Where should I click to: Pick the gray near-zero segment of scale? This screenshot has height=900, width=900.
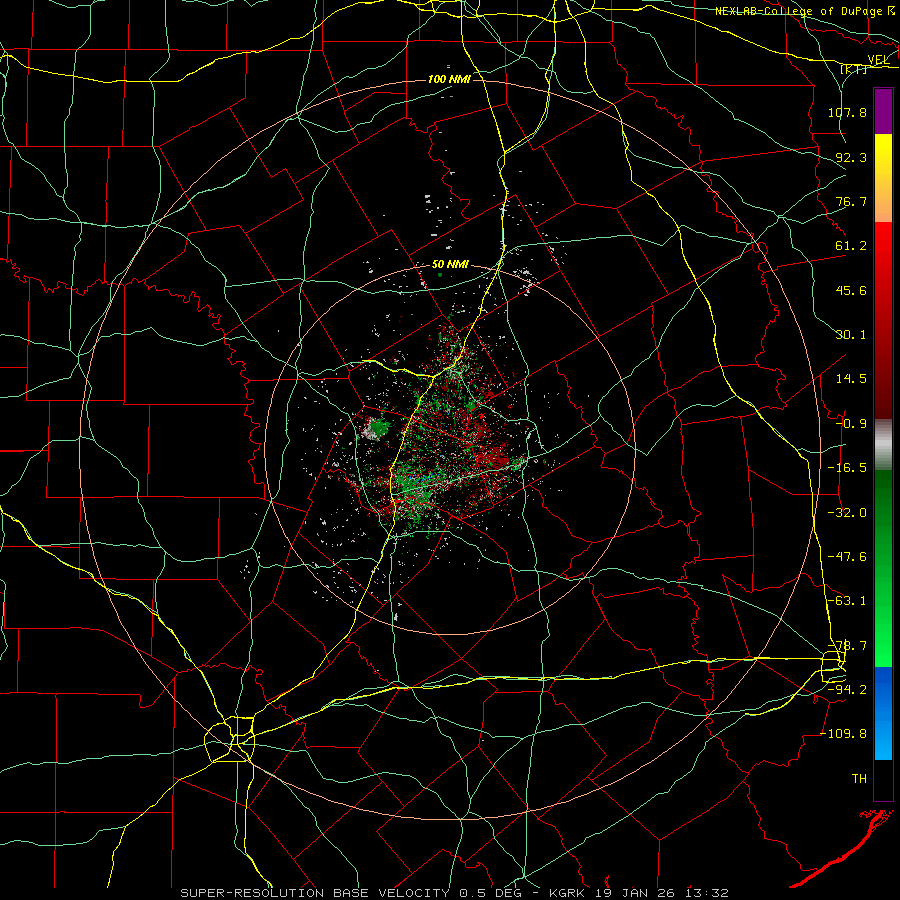883,445
